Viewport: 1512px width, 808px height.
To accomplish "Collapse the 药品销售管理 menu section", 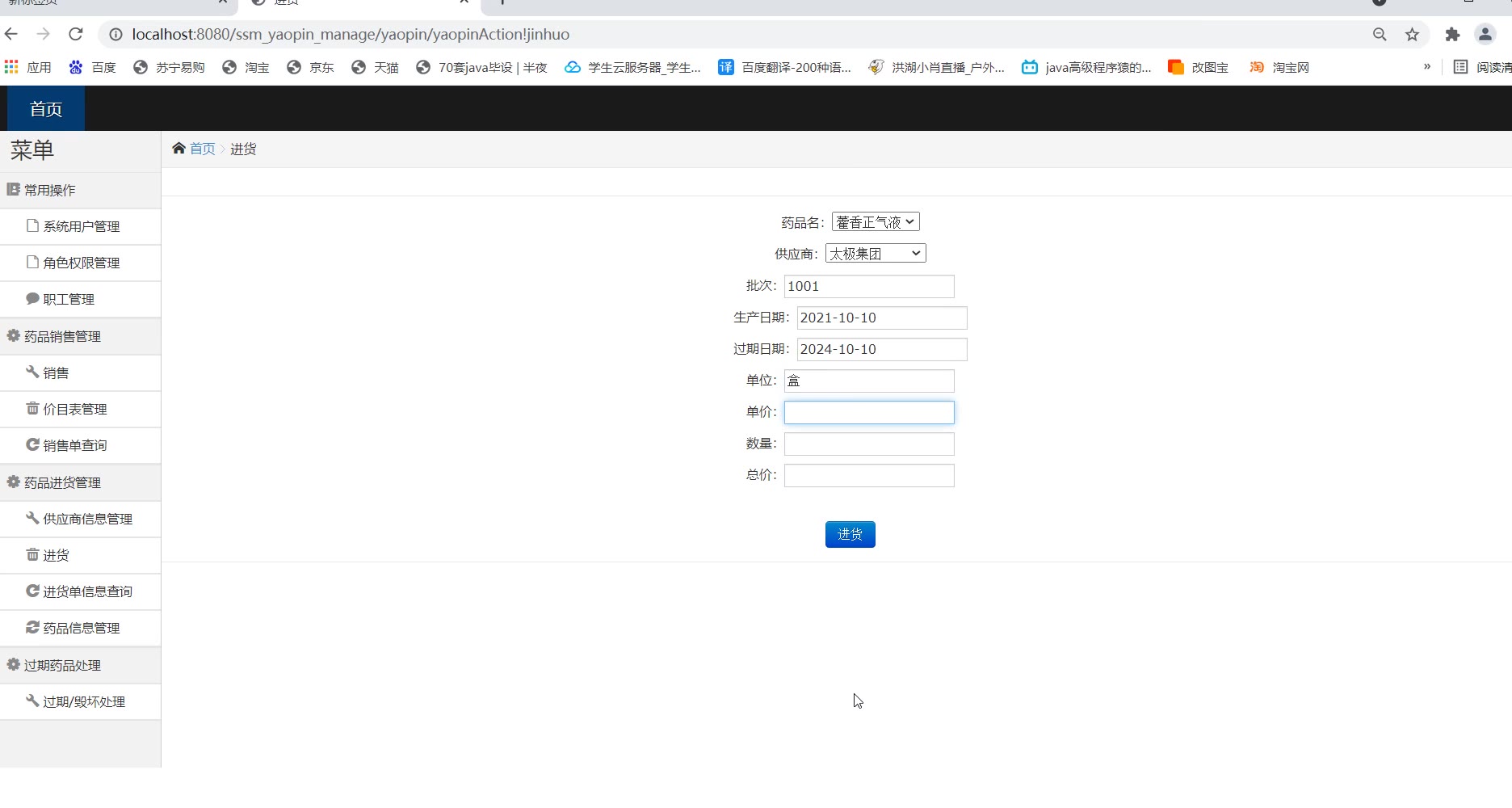I will [x=62, y=336].
